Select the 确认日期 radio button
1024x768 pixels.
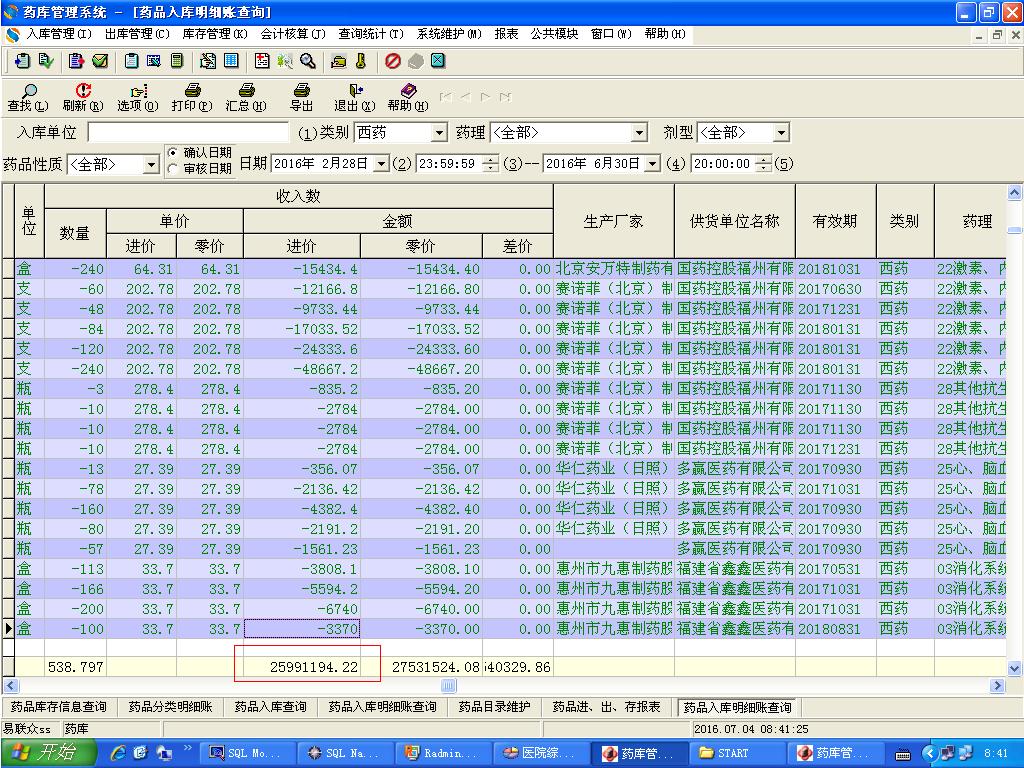[x=173, y=152]
